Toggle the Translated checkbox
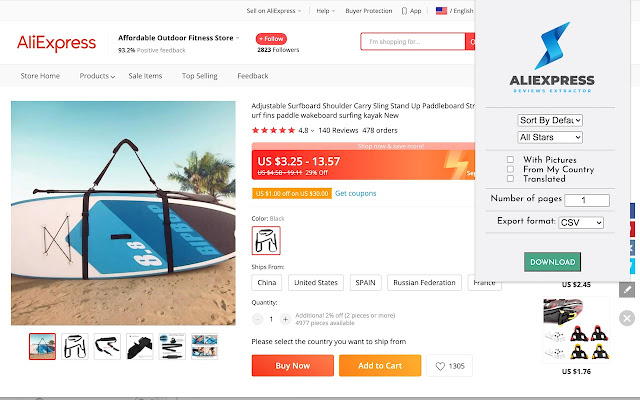The width and height of the screenshot is (640, 400). (x=510, y=180)
